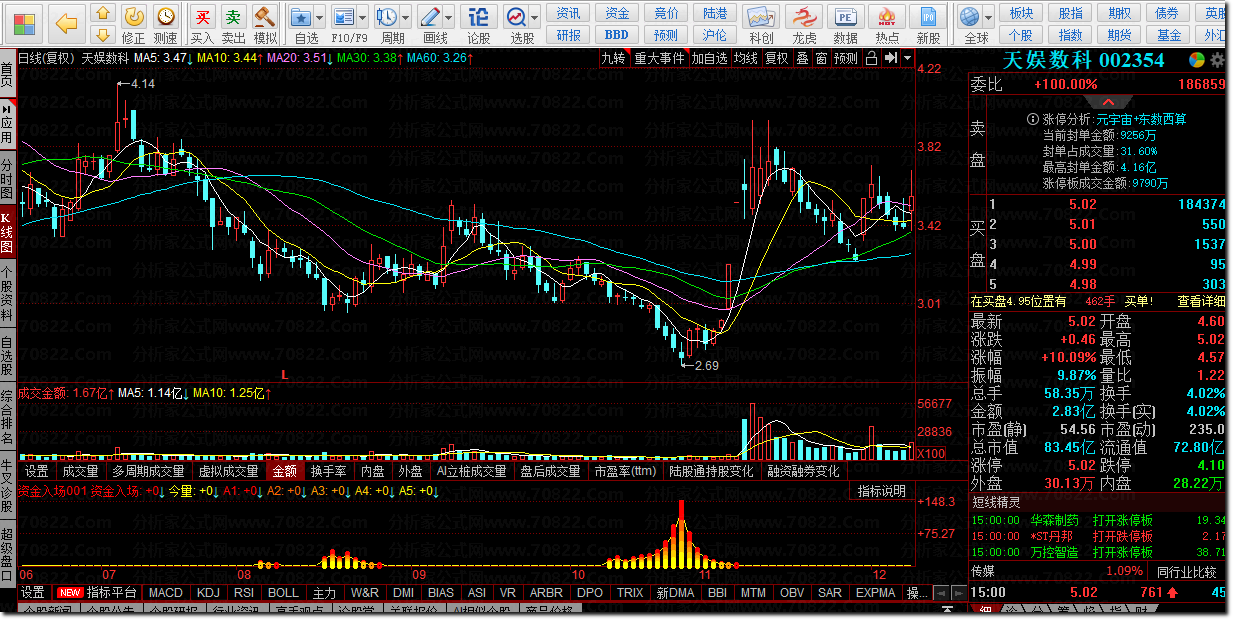Open dropdown arrow next to 自选

(319, 18)
